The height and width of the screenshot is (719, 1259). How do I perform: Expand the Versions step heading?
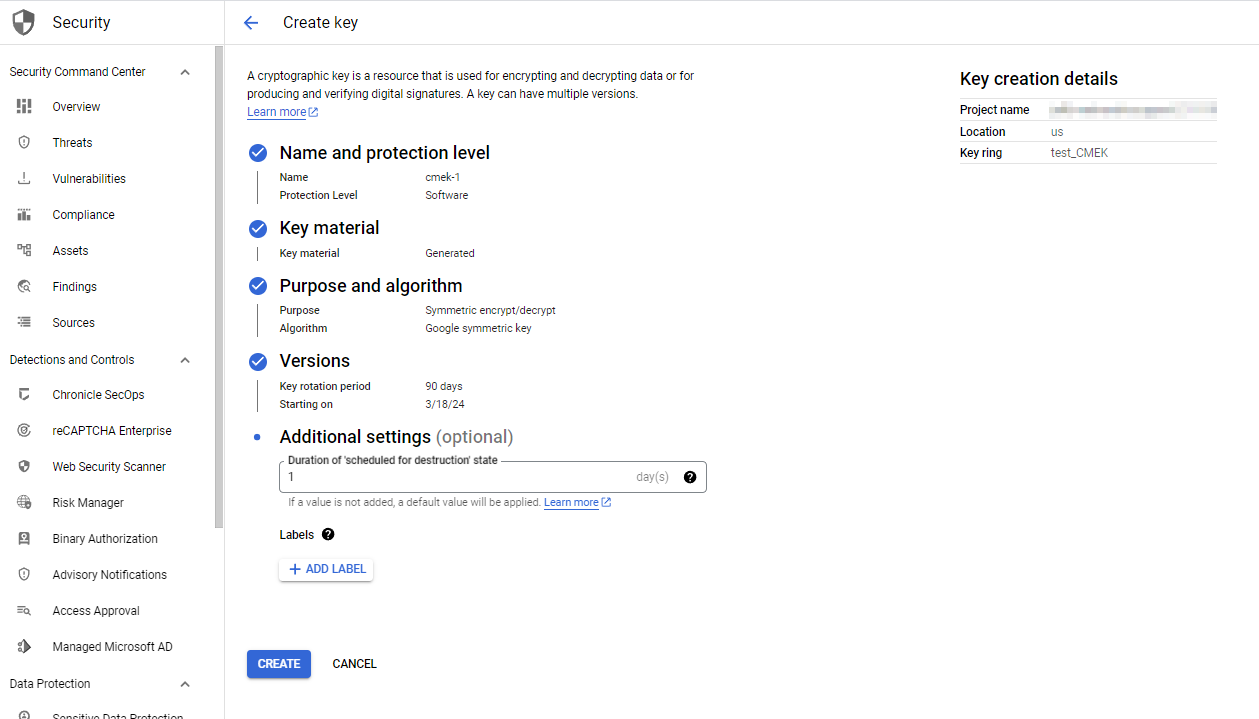(x=315, y=361)
